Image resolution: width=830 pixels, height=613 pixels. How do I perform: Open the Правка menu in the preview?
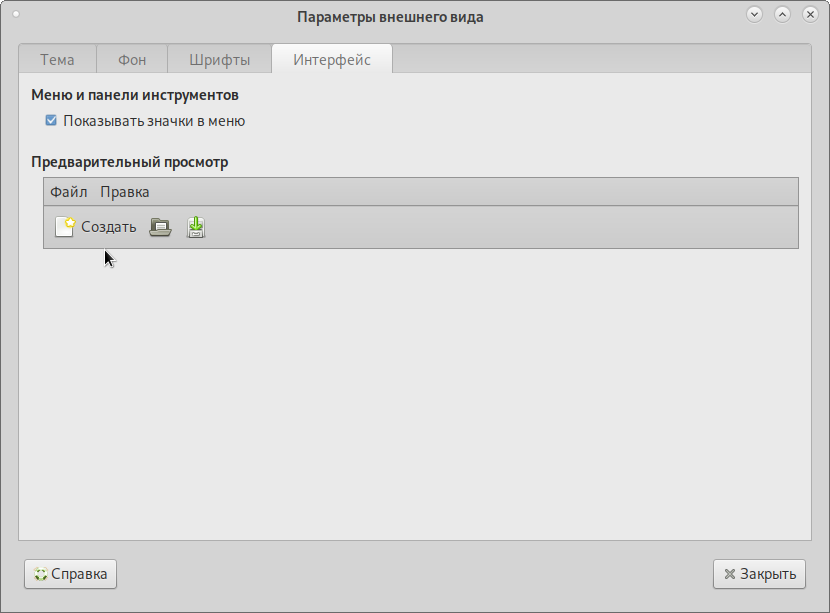click(x=125, y=192)
